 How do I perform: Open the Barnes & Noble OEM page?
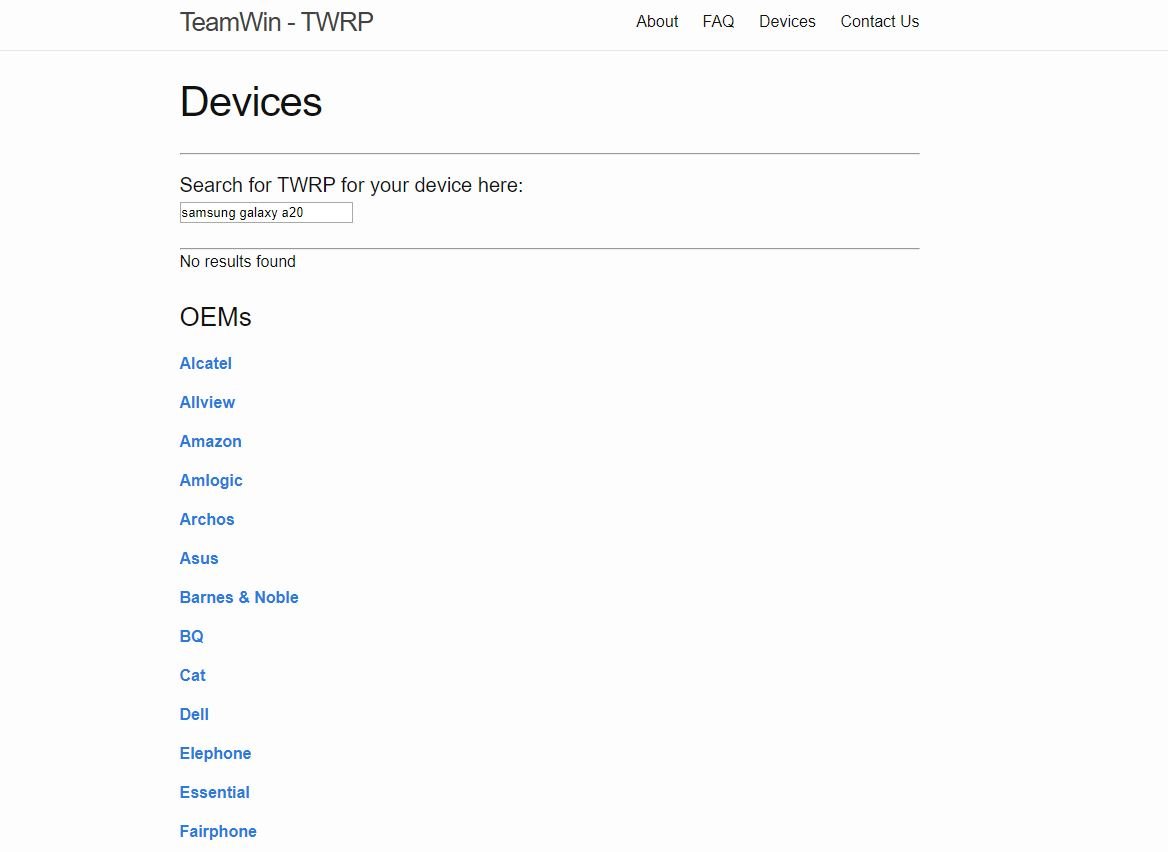(239, 597)
